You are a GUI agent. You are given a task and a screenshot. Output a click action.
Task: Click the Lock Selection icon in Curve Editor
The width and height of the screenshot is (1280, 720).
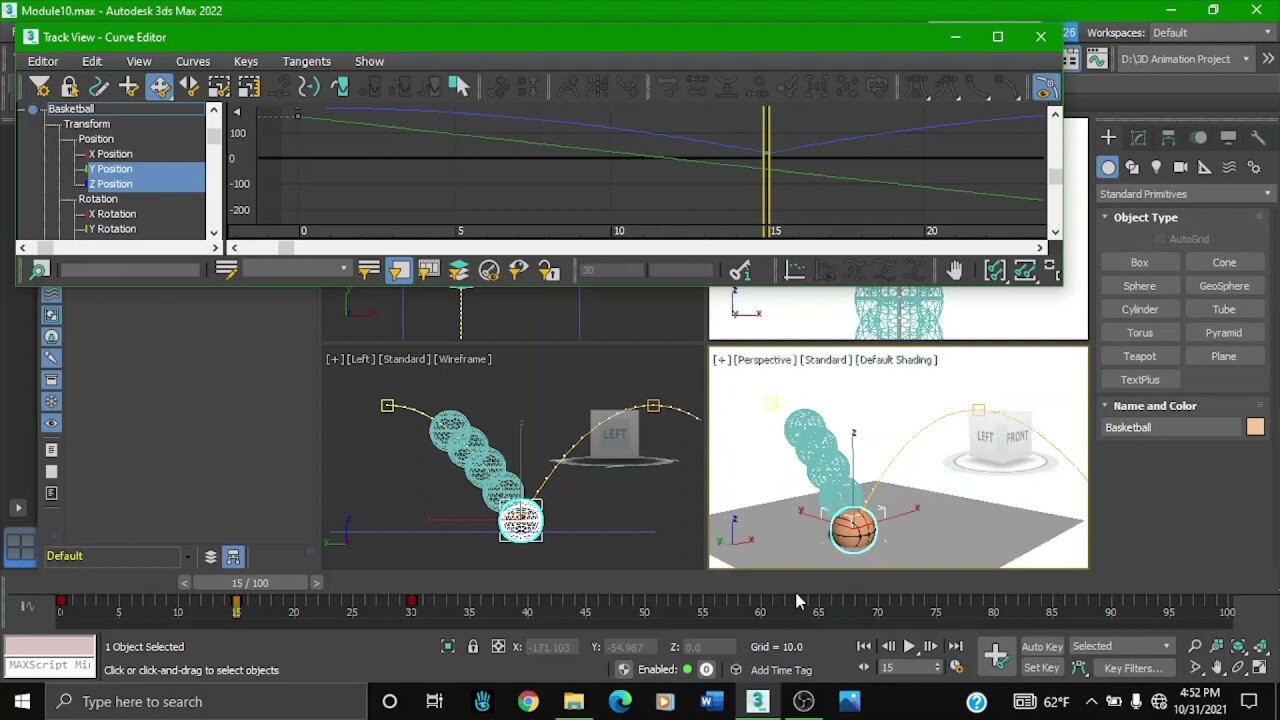pos(69,87)
